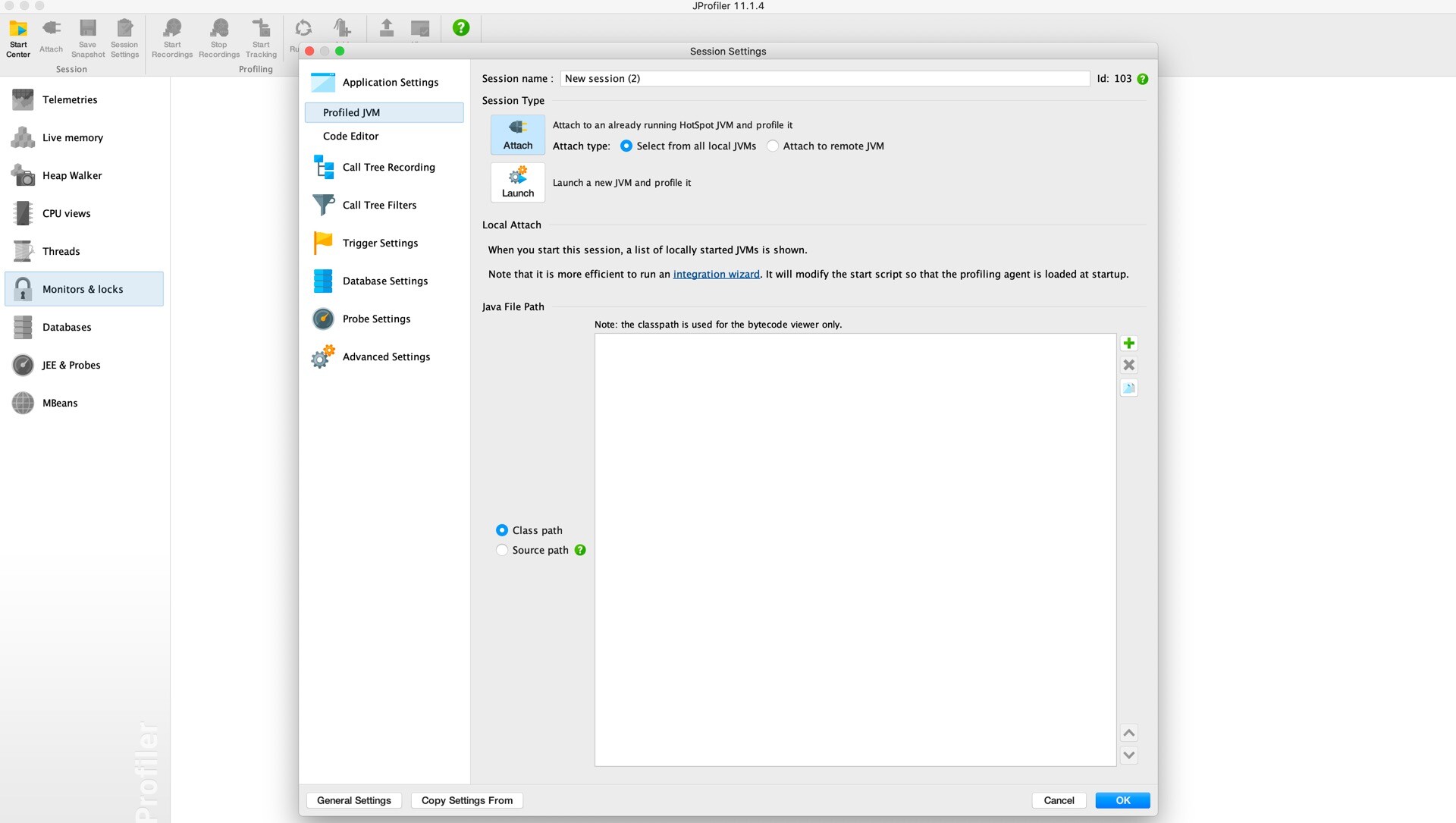This screenshot has height=823, width=1456.
Task: Click the Start Tracking toolbar icon
Action: pos(261,38)
